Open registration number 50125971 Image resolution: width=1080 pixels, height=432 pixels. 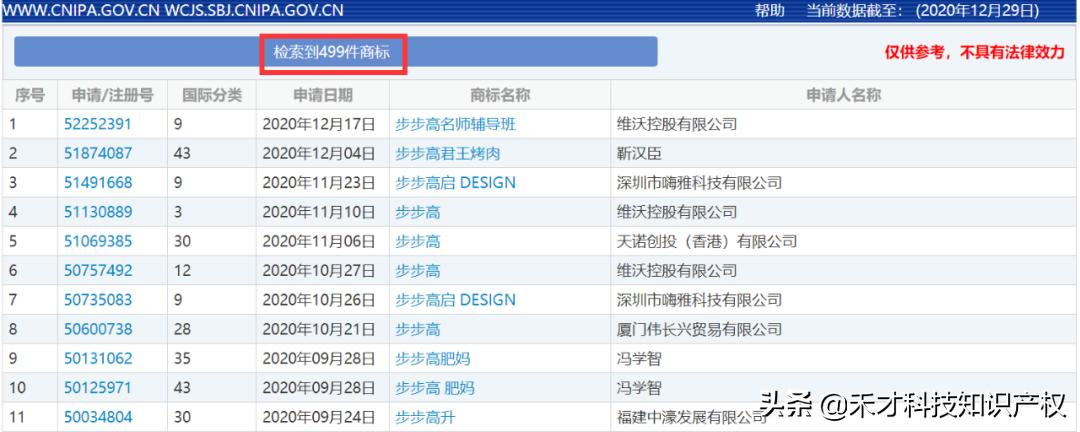tap(97, 388)
